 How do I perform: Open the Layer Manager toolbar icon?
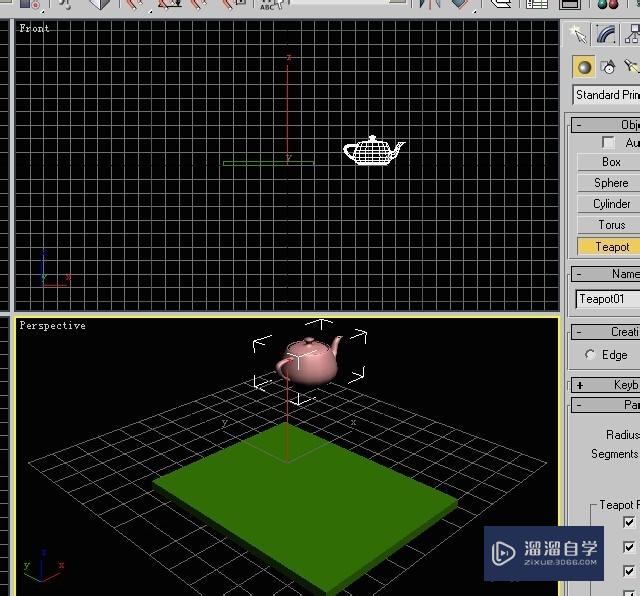[501, 4]
